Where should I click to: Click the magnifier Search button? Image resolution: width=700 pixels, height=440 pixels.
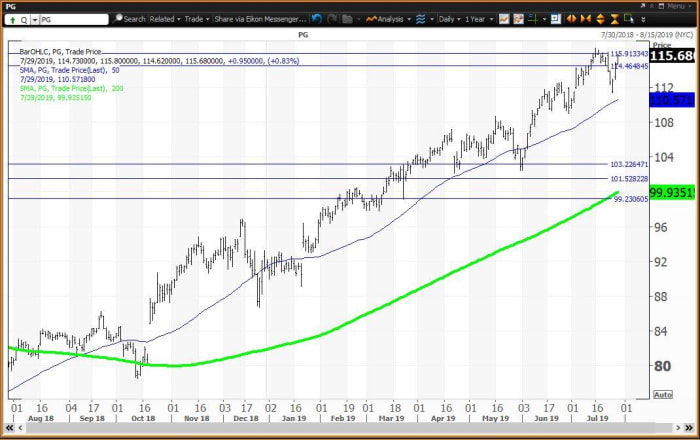pos(129,19)
